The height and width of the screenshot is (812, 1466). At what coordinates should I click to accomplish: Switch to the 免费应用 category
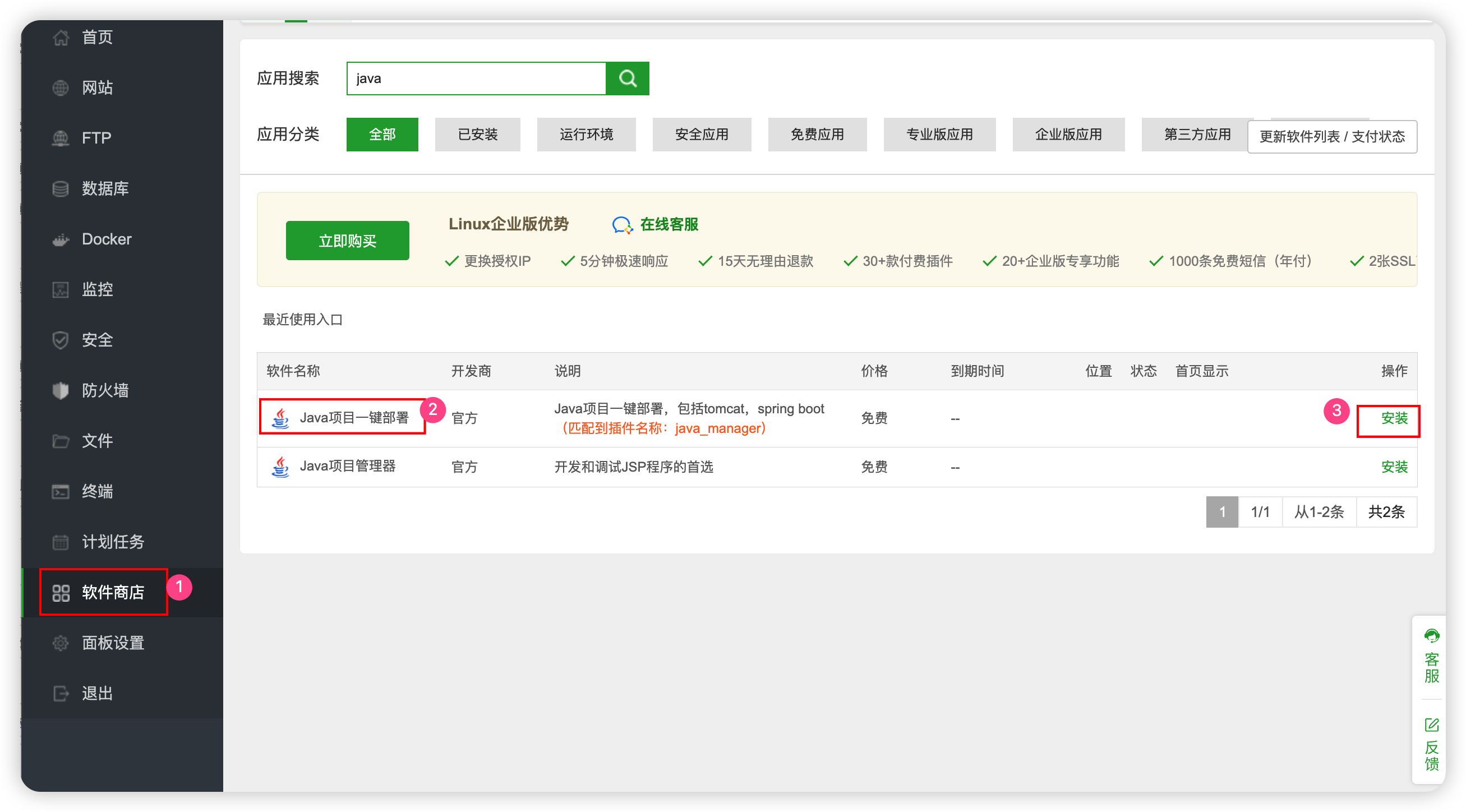tap(818, 135)
